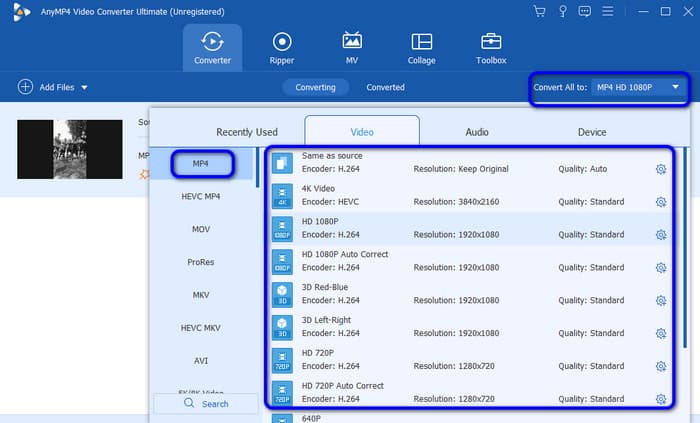
Task: Click the Add Files button label
Action: pos(57,87)
